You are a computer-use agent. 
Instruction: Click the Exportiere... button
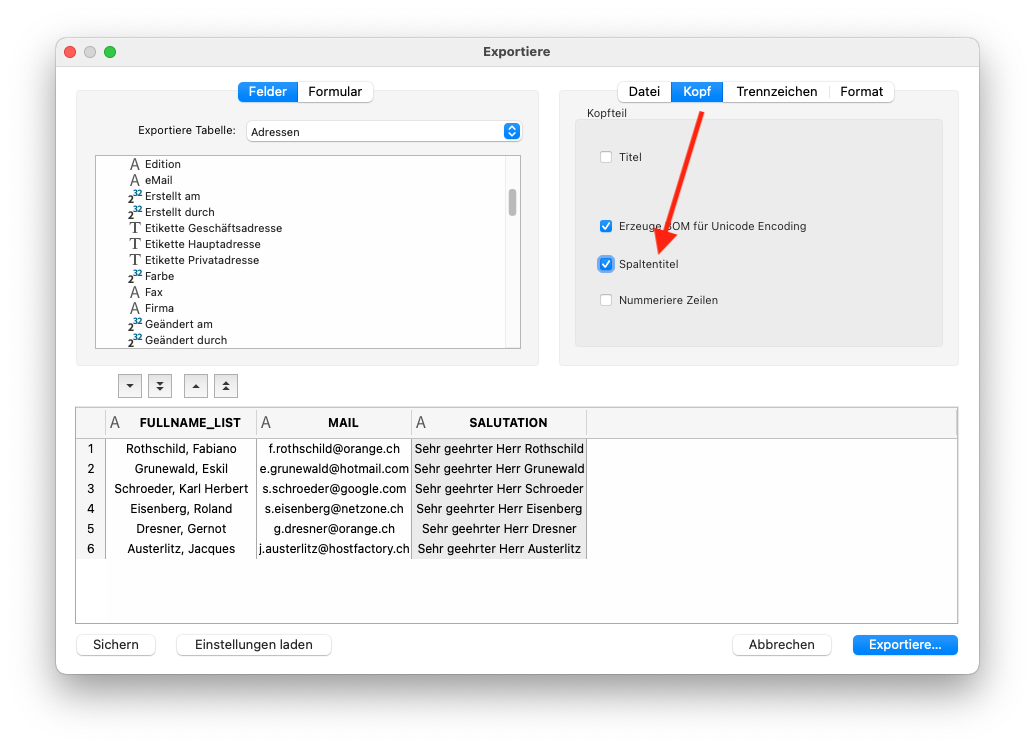[905, 645]
